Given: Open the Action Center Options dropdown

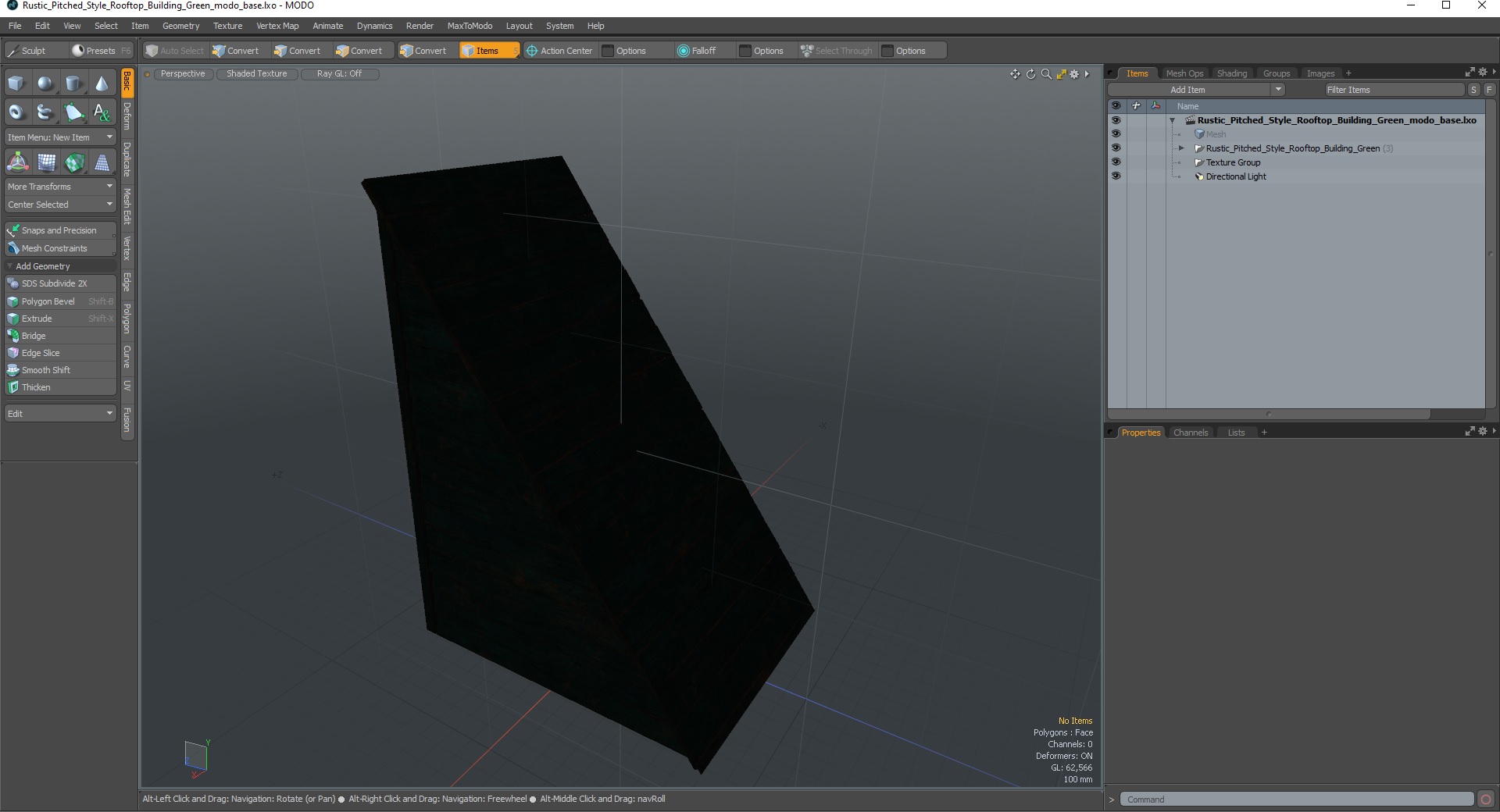Looking at the screenshot, I should pyautogui.click(x=630, y=51).
